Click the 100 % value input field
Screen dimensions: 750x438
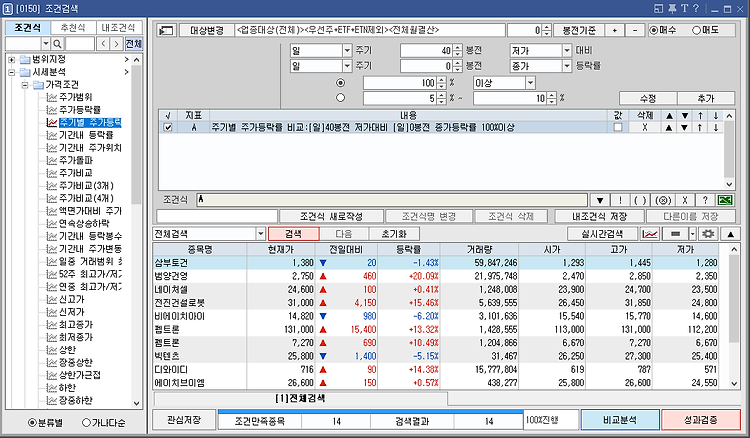tap(399, 83)
